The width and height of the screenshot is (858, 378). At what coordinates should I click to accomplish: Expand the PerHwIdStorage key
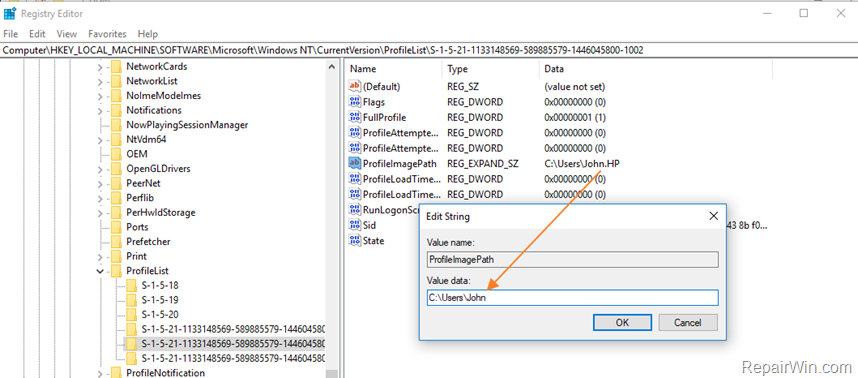pyautogui.click(x=100, y=213)
